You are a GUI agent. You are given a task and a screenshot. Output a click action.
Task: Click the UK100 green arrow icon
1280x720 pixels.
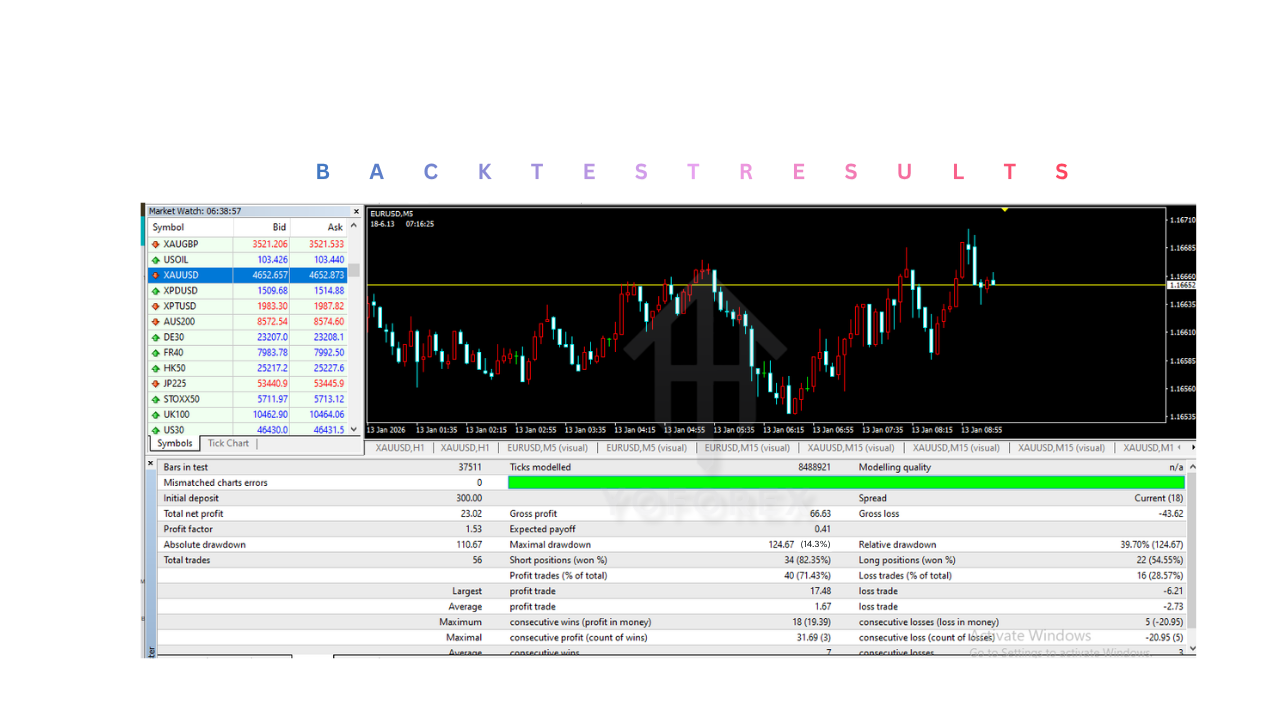pos(156,414)
